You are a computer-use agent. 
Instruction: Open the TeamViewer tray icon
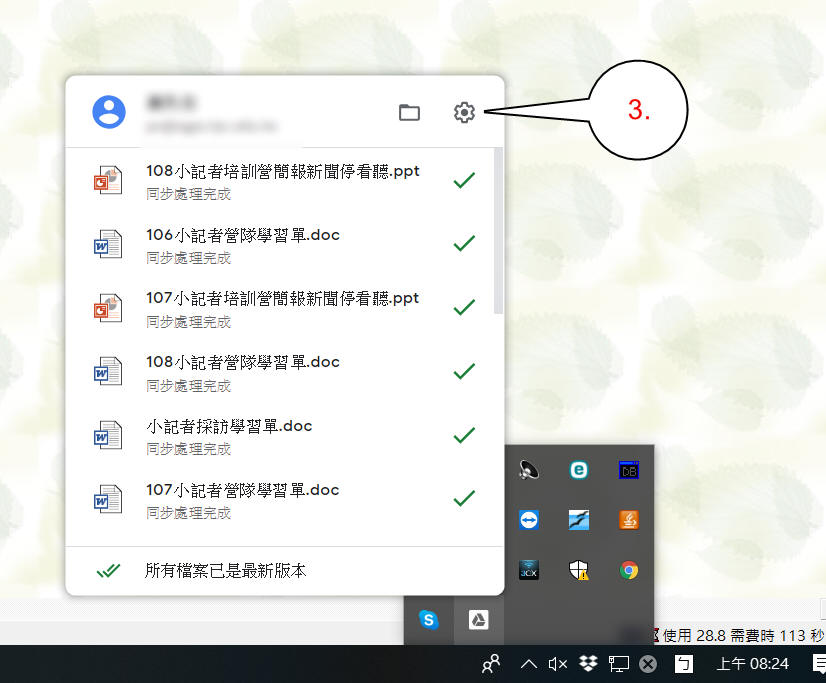point(528,520)
